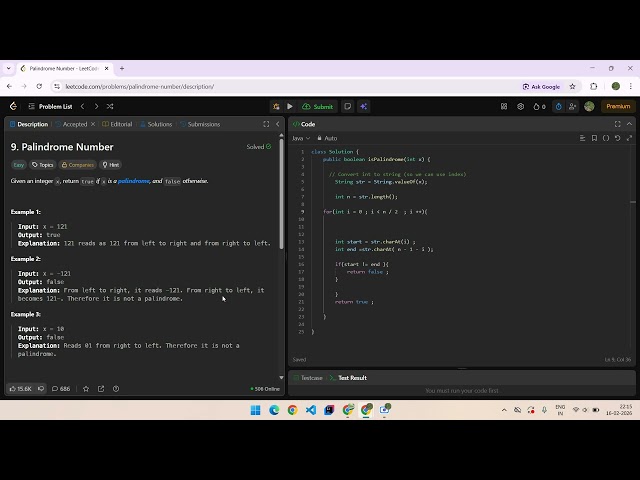This screenshot has width=640, height=480.
Task: Click the braces code template icon
Action: click(x=606, y=138)
